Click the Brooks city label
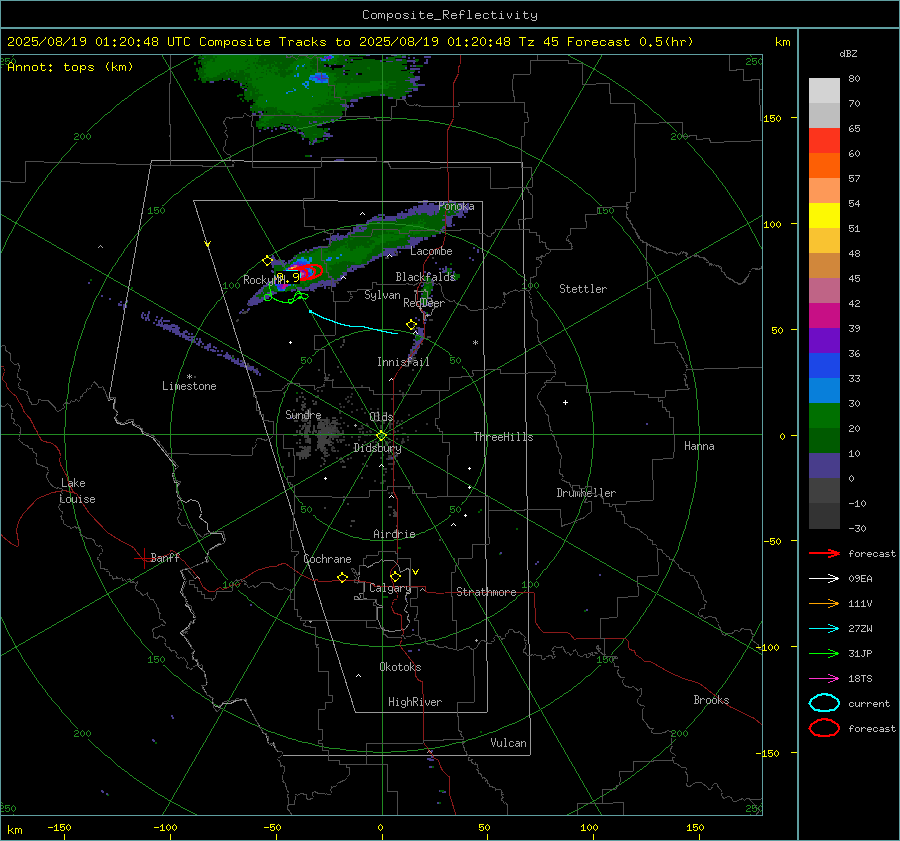The image size is (900, 841). tap(711, 700)
